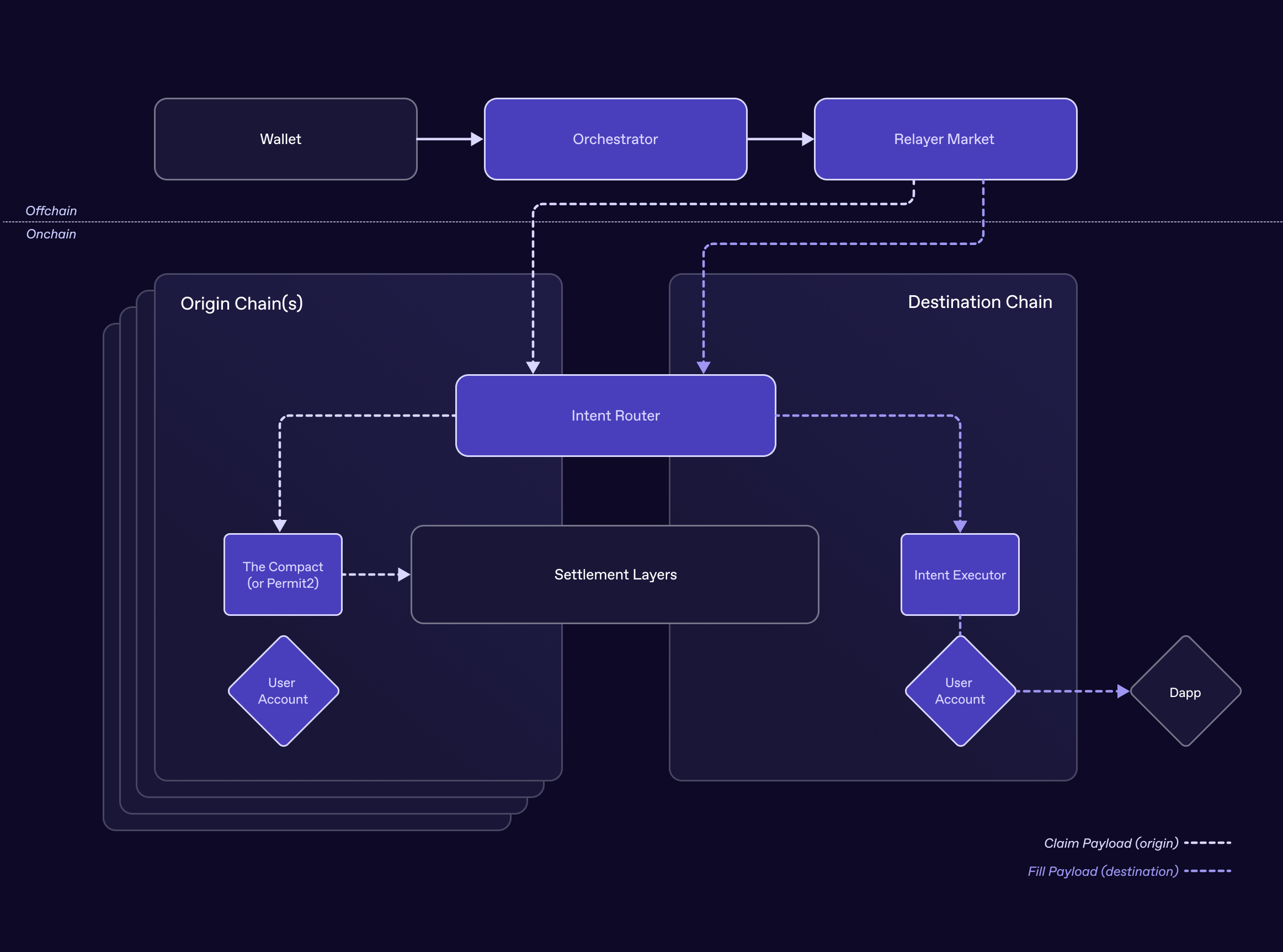Click the Fill Payload (destination) legend entry

[x=1103, y=871]
